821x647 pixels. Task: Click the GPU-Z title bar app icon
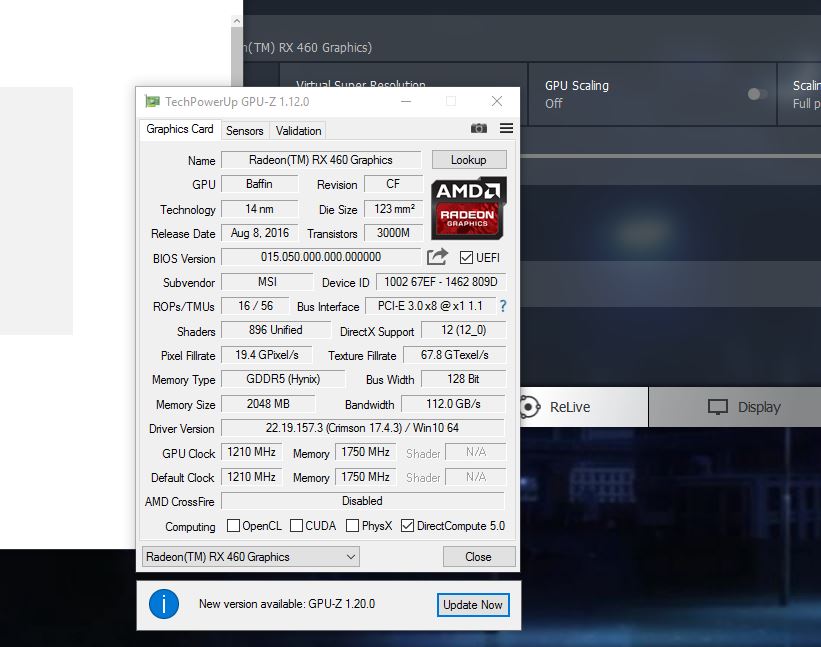pyautogui.click(x=152, y=101)
